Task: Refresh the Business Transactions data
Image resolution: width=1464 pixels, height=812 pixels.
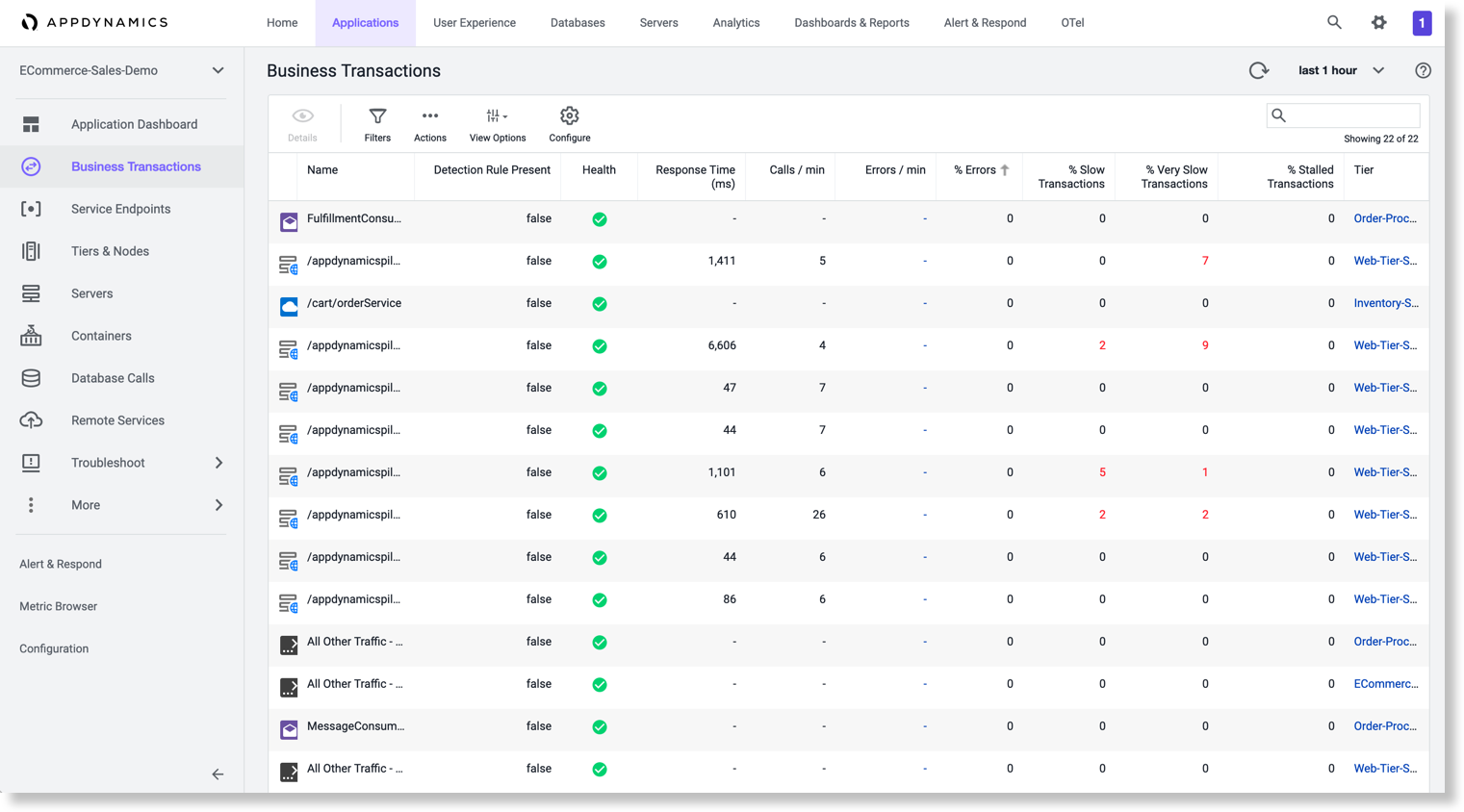Action: 1259,70
